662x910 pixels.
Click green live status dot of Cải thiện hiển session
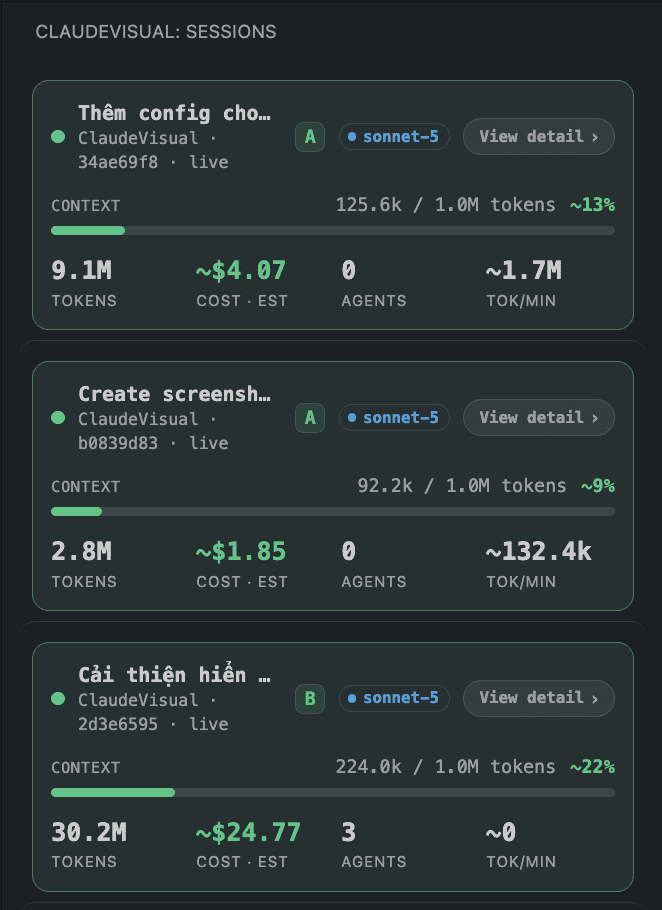pos(58,699)
